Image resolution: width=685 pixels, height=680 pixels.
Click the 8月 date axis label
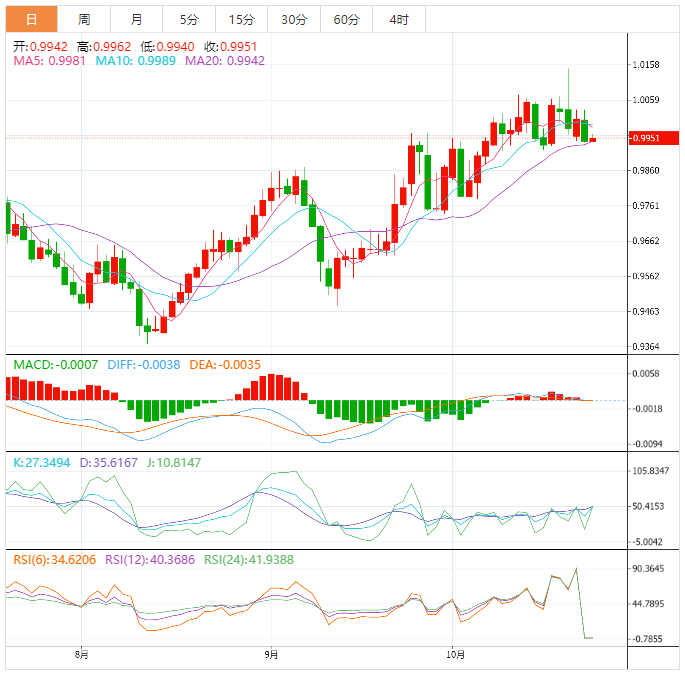82,654
